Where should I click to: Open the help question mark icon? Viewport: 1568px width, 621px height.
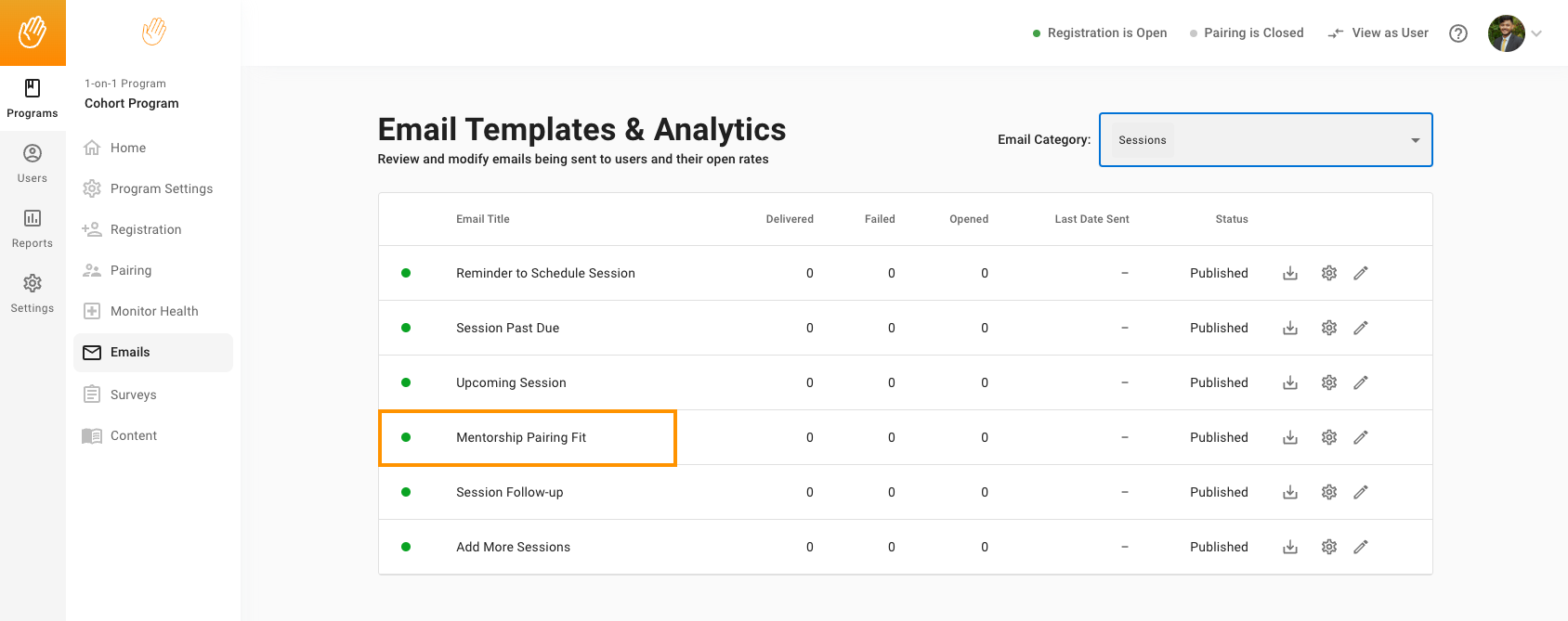point(1458,33)
